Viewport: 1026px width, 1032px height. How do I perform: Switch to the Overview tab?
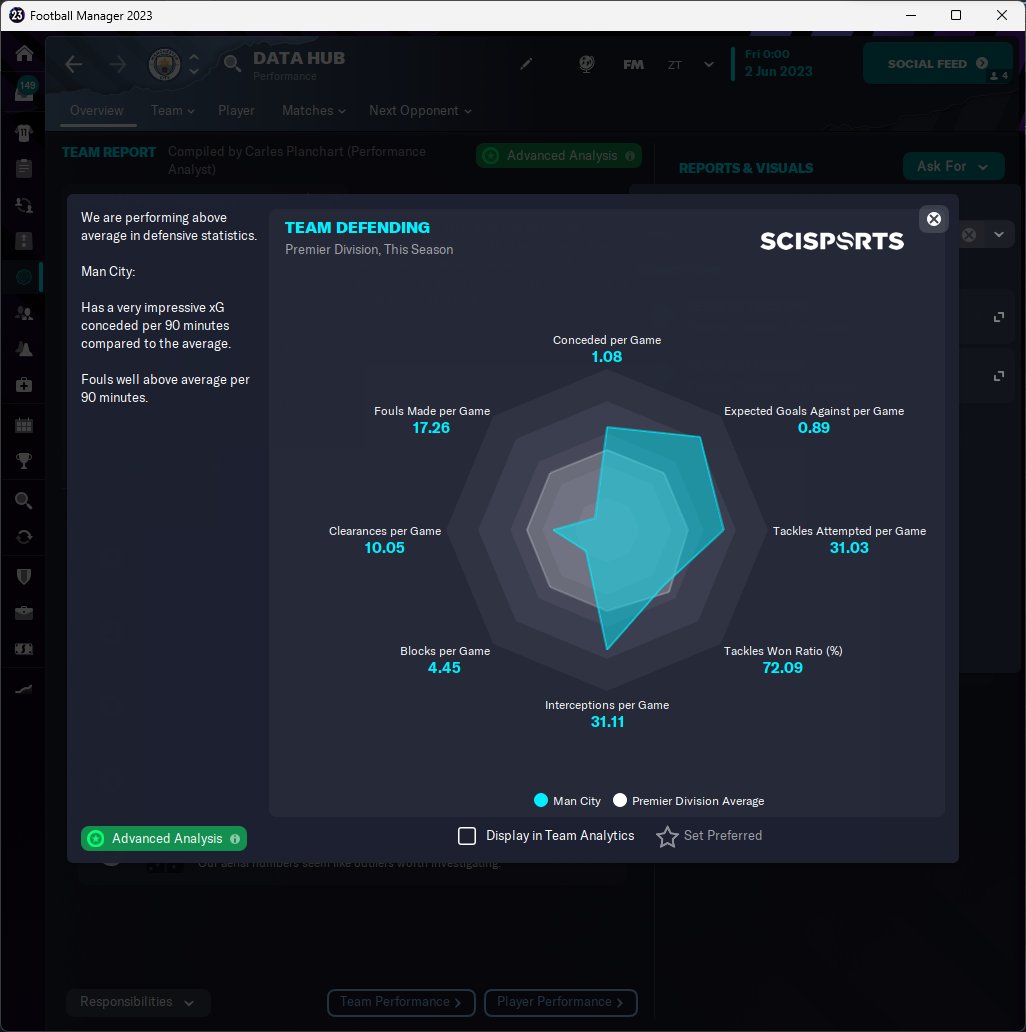(x=97, y=111)
